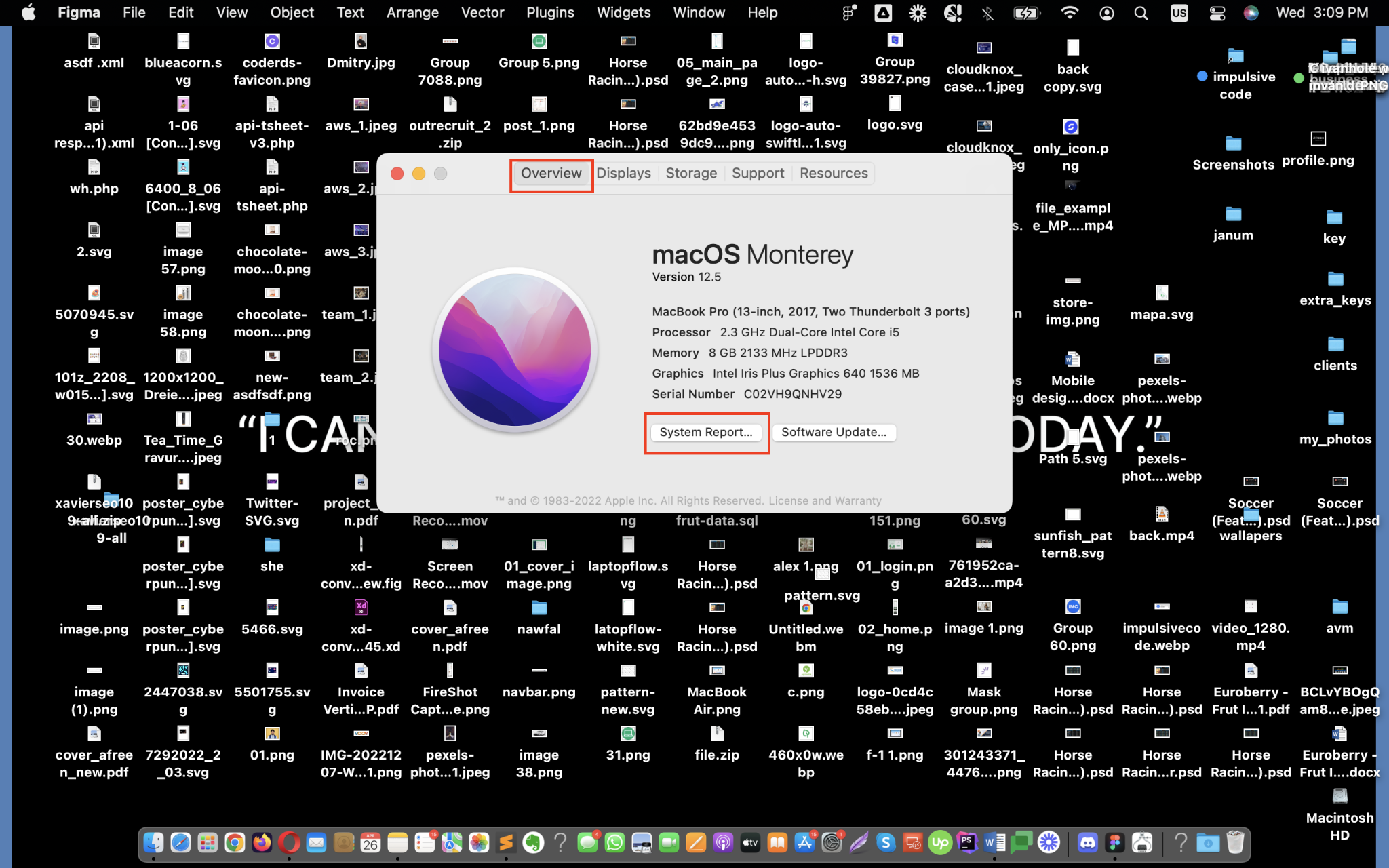Open the Displays tab

click(623, 173)
